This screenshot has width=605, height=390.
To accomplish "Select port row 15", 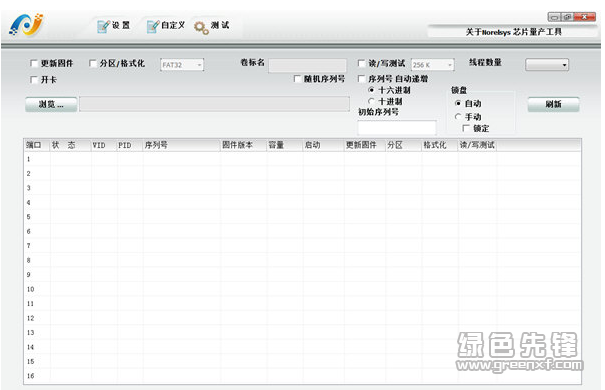I will [x=302, y=361].
